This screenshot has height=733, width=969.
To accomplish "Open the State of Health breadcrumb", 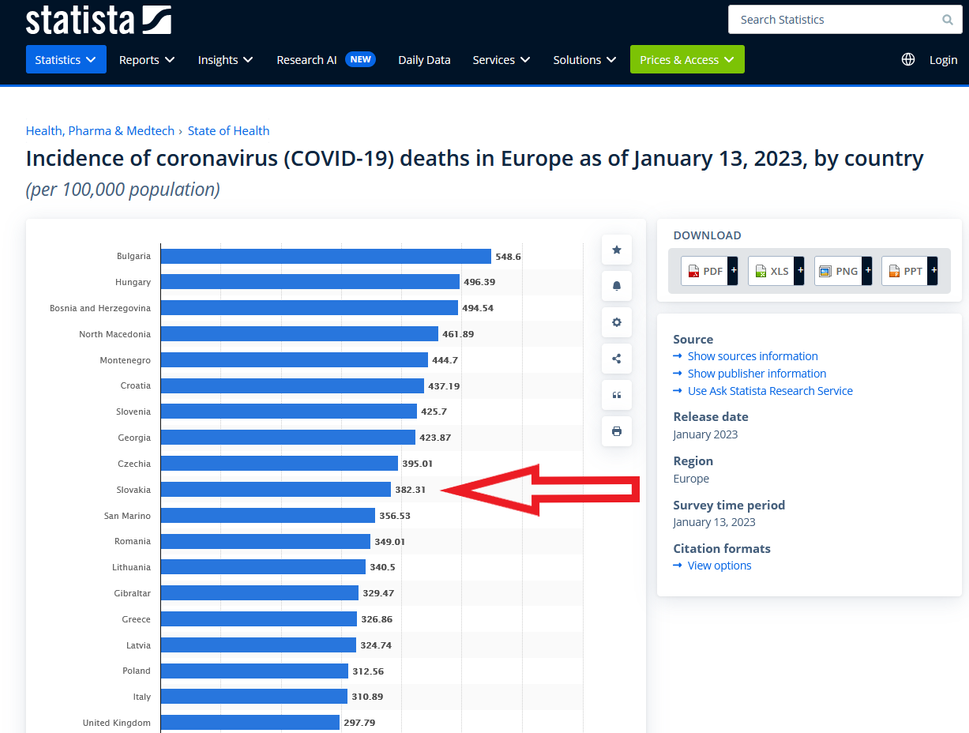I will 229,130.
